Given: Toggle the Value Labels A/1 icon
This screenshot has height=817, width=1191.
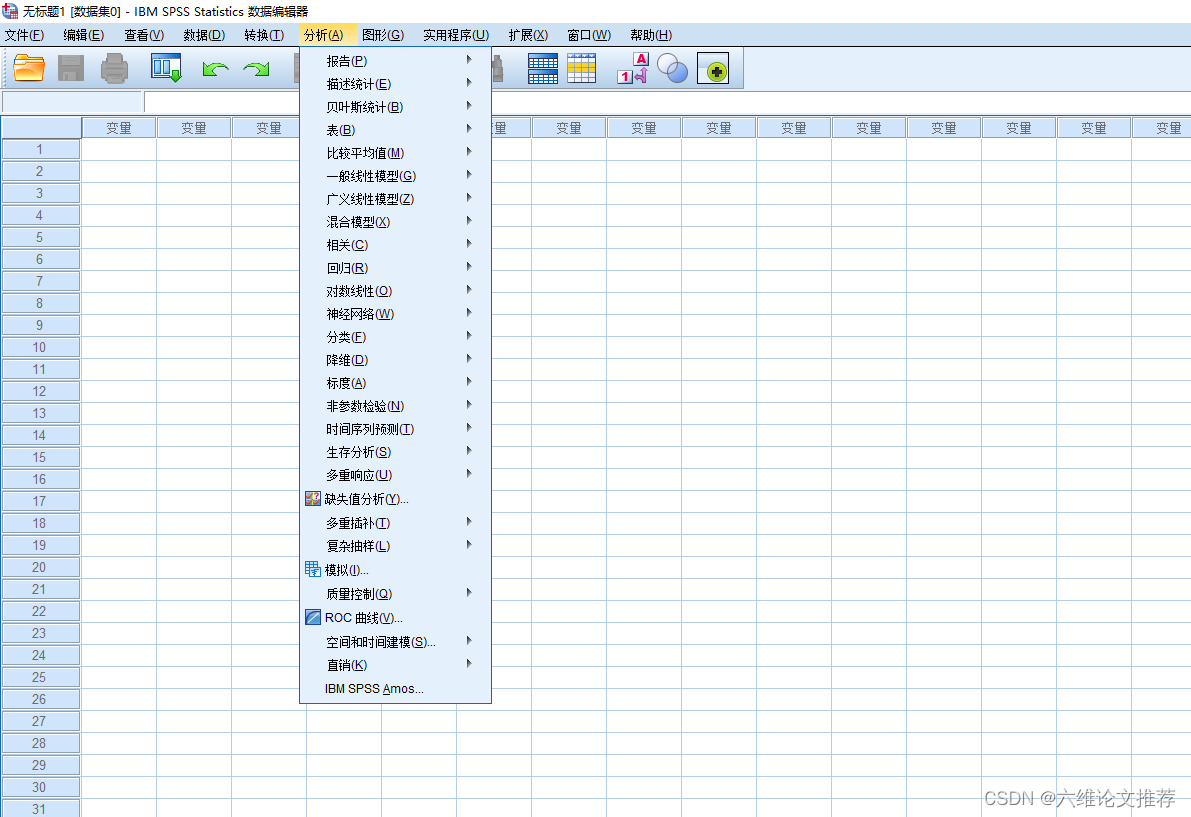Looking at the screenshot, I should click(633, 68).
